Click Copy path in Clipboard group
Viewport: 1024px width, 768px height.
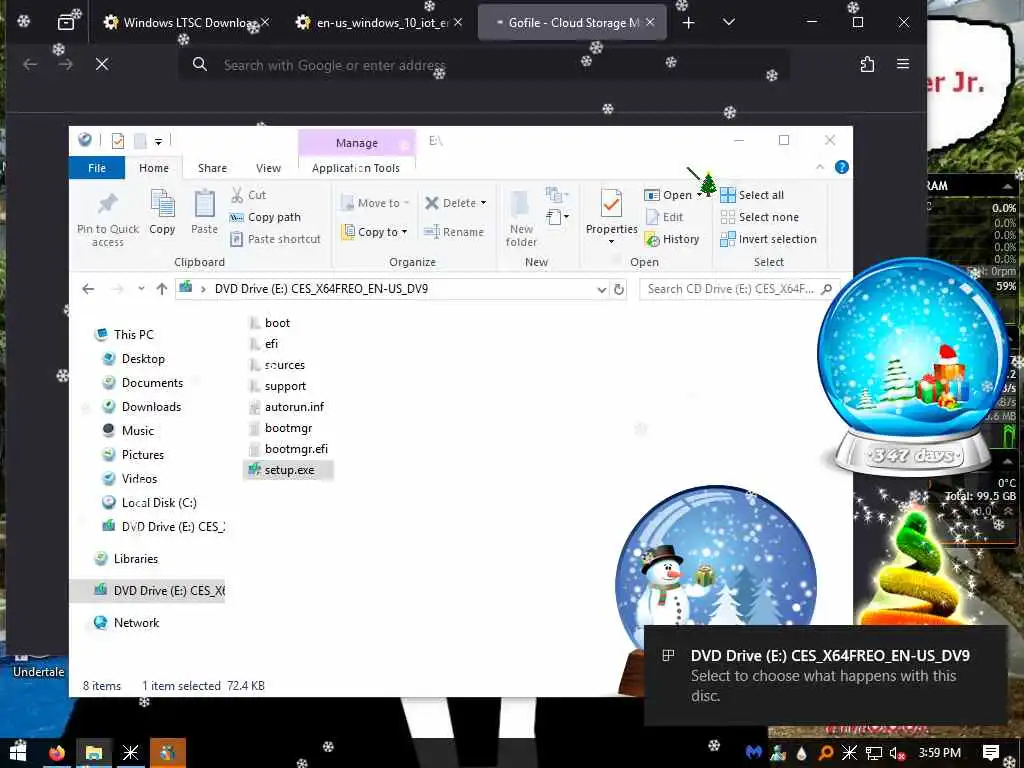point(265,217)
